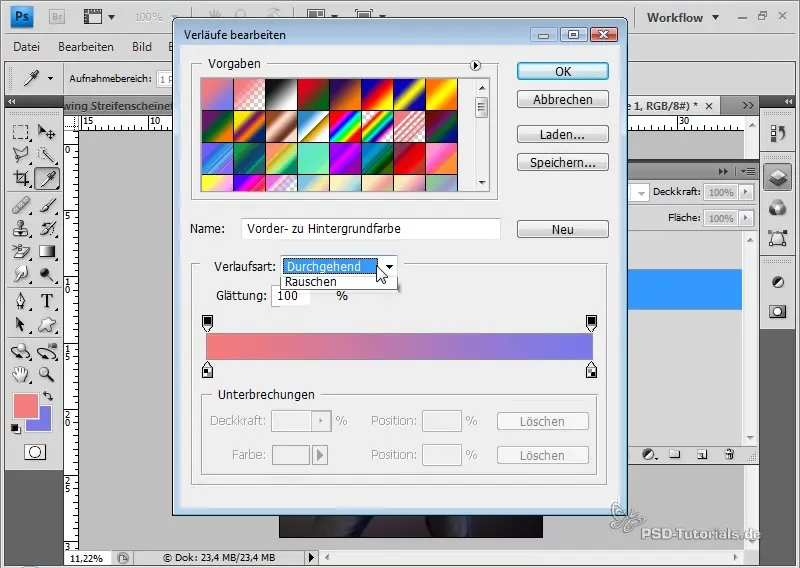Select the 3D Rotate tool
The width and height of the screenshot is (800, 568).
pos(20,352)
